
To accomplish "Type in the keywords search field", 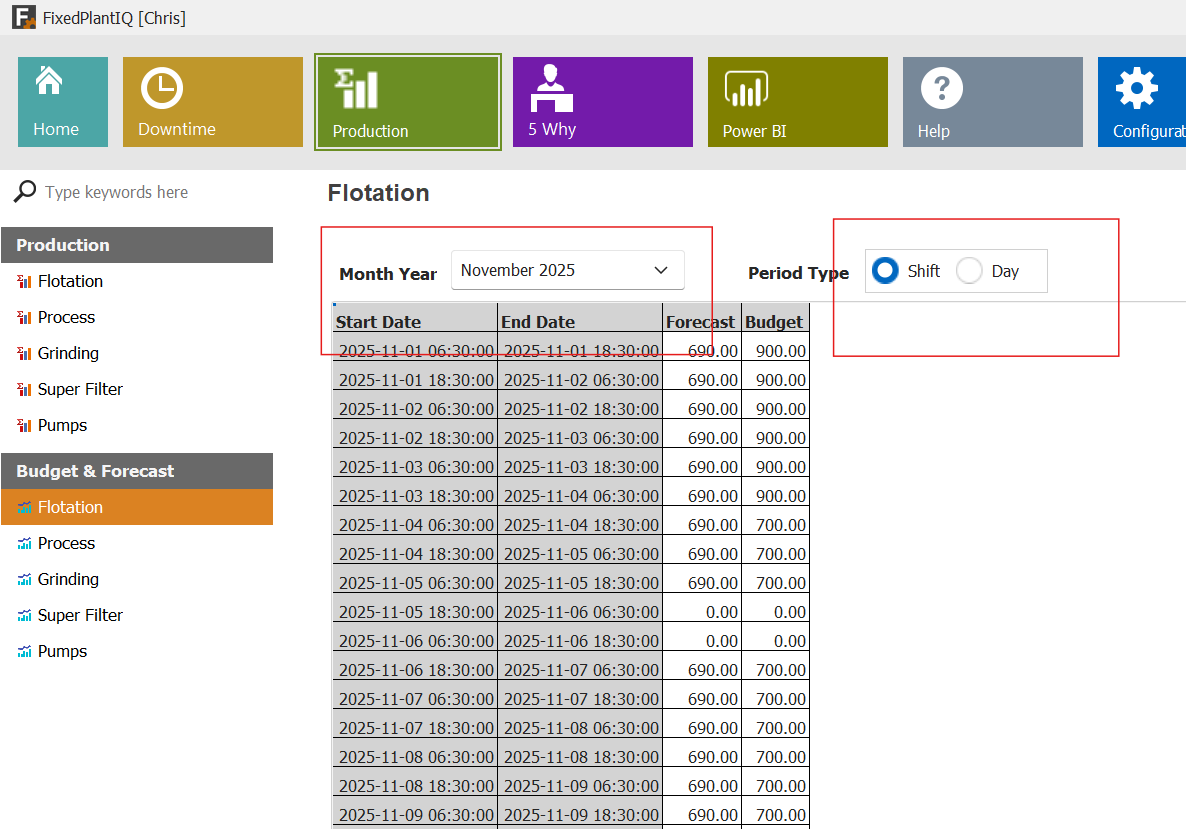I will [150, 192].
